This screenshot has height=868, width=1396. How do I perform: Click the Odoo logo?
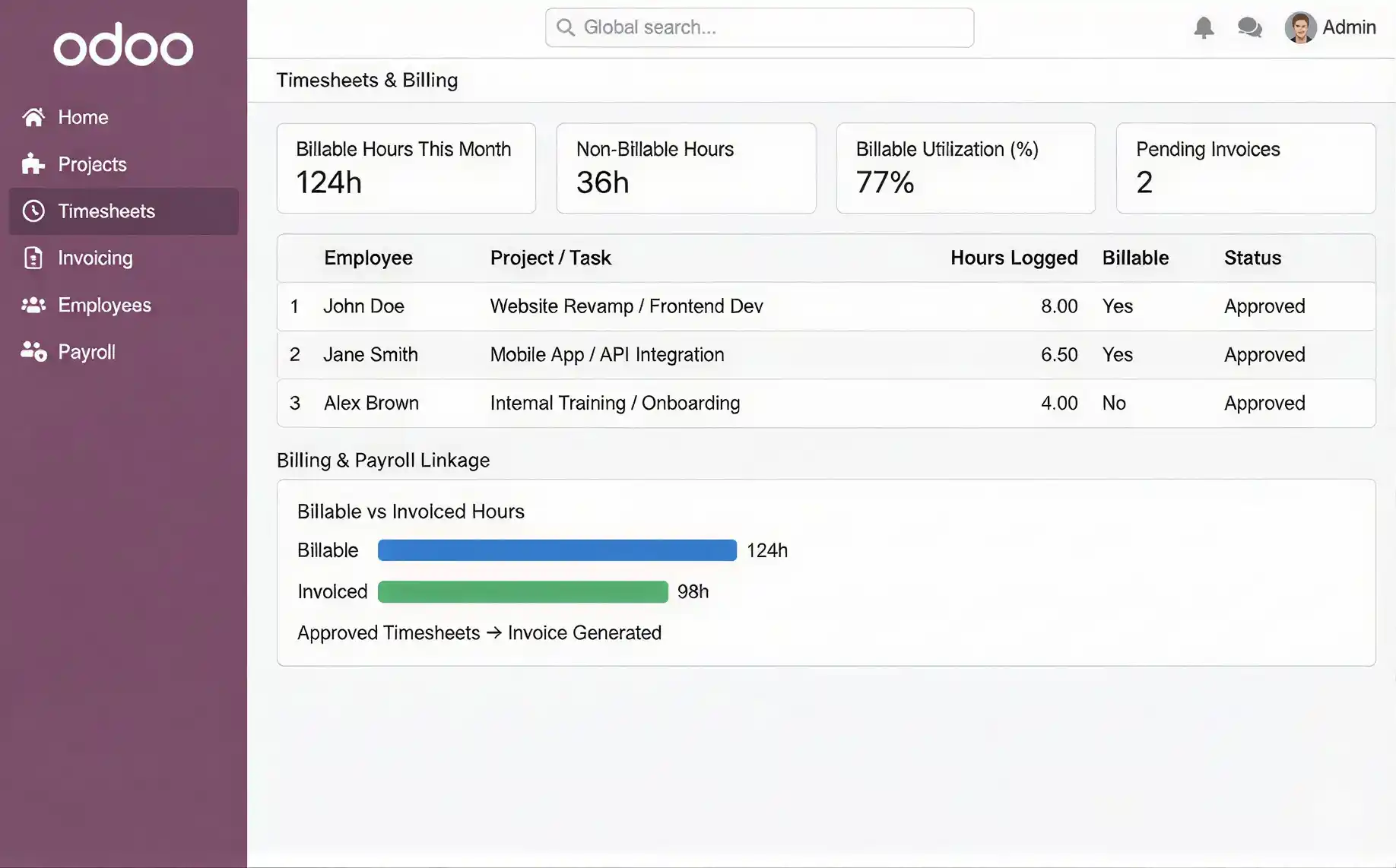(123, 46)
